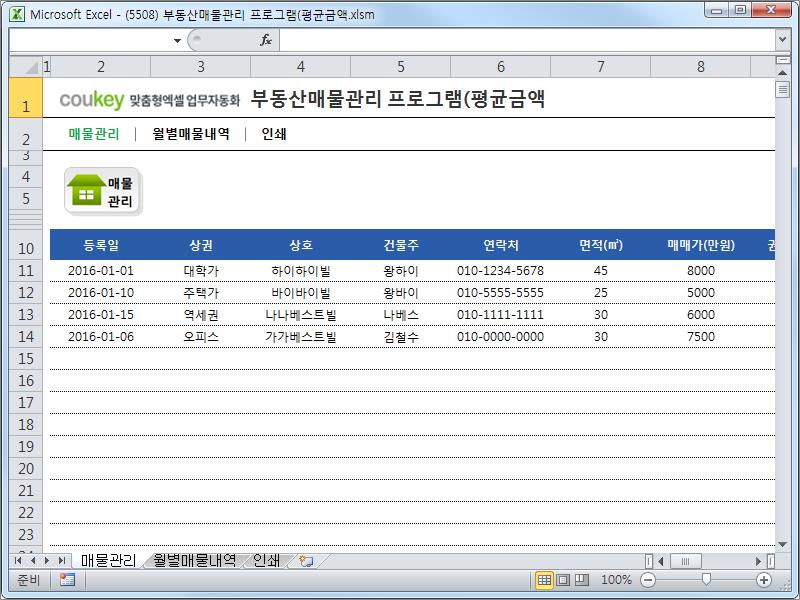Viewport: 800px width, 600px height.
Task: Go to the last sheet tab
Action: click(62, 561)
